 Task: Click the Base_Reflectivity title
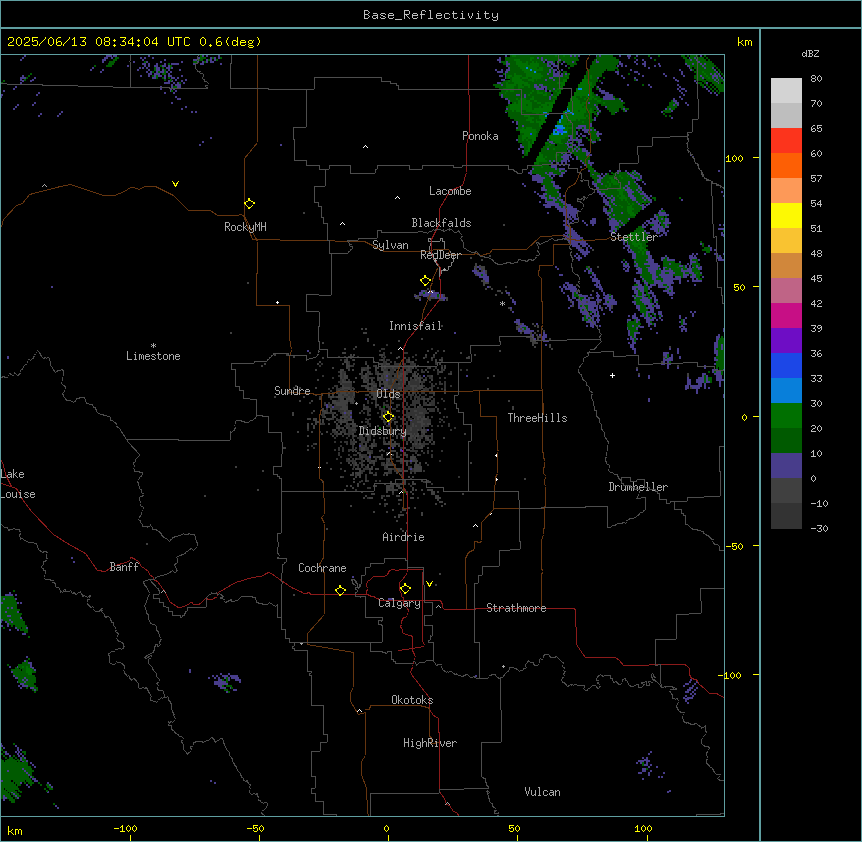coord(431,15)
